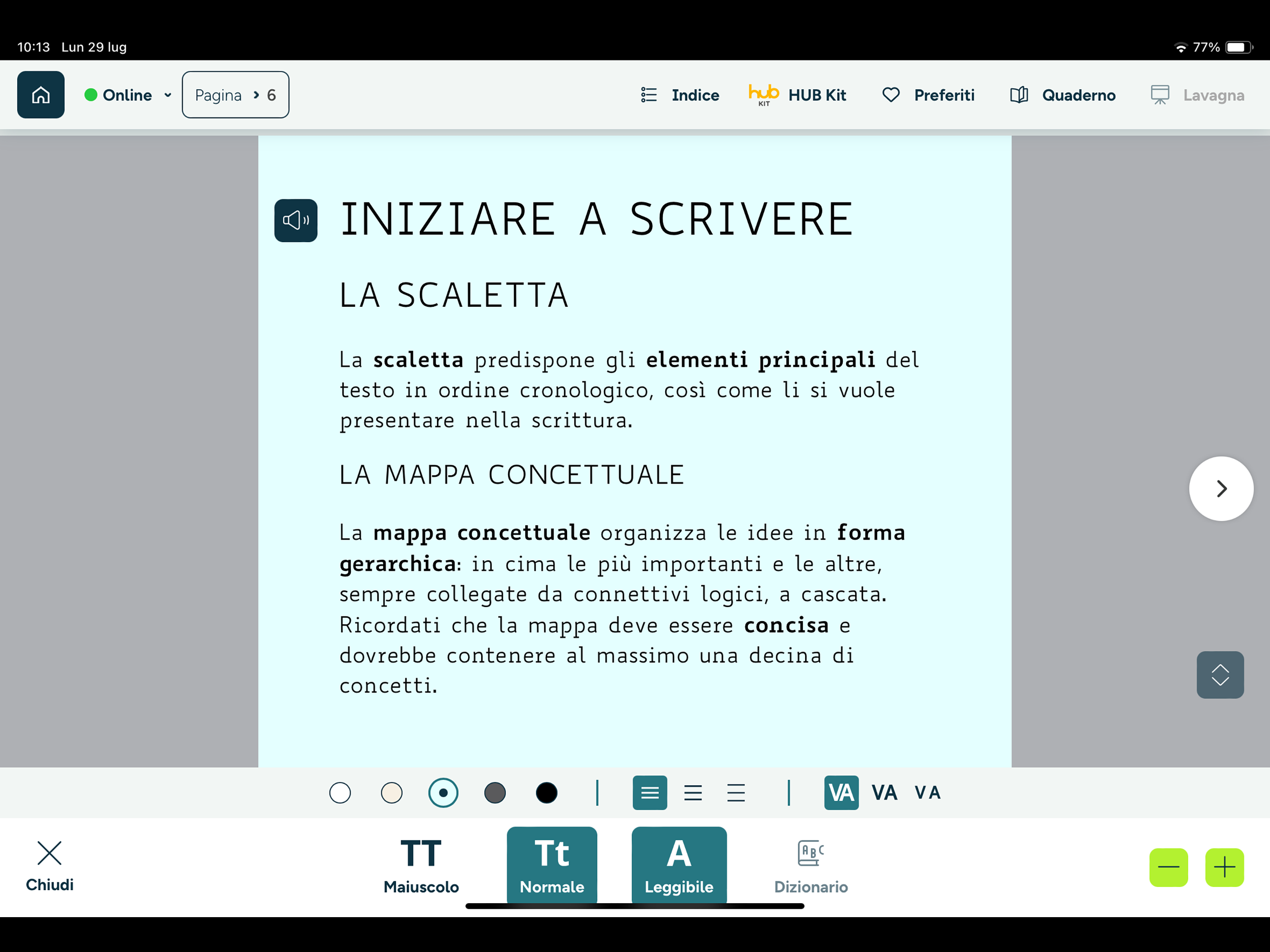Open the Quaderno notebook

(1063, 95)
